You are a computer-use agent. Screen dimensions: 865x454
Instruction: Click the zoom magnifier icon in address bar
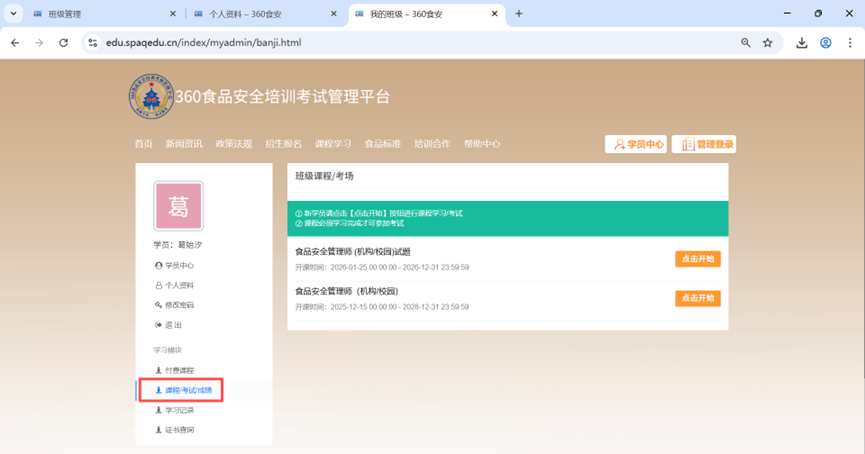click(746, 43)
